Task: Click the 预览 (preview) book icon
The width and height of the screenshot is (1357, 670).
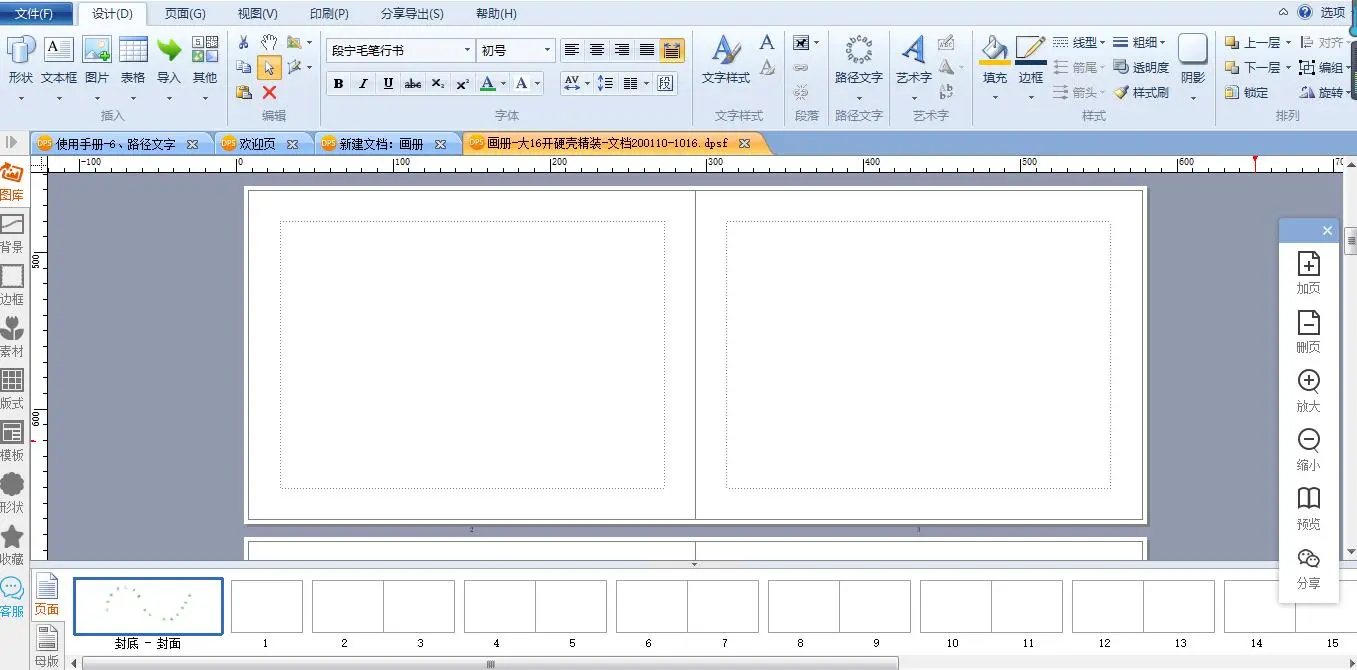Action: point(1308,499)
